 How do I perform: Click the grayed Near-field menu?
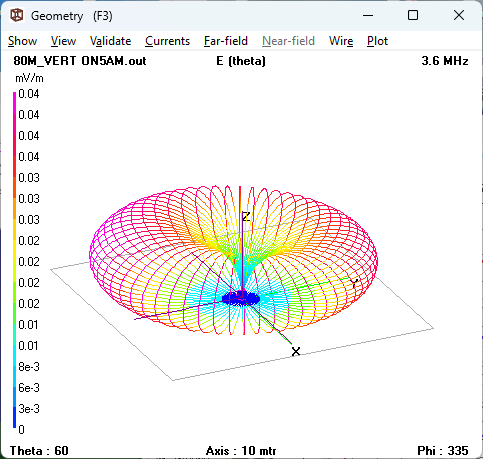pyautogui.click(x=288, y=41)
